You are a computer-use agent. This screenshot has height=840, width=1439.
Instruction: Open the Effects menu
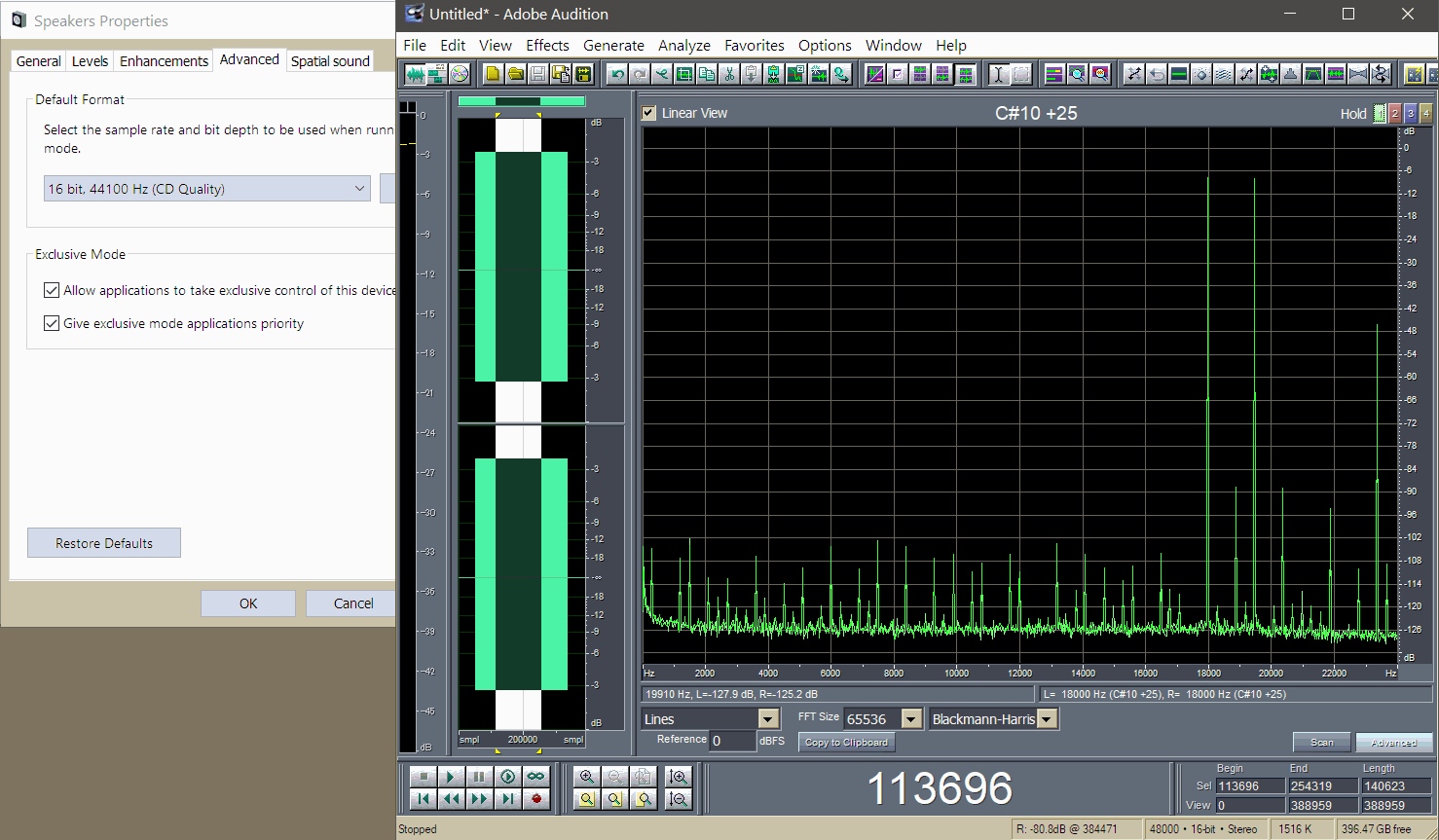pos(547,45)
